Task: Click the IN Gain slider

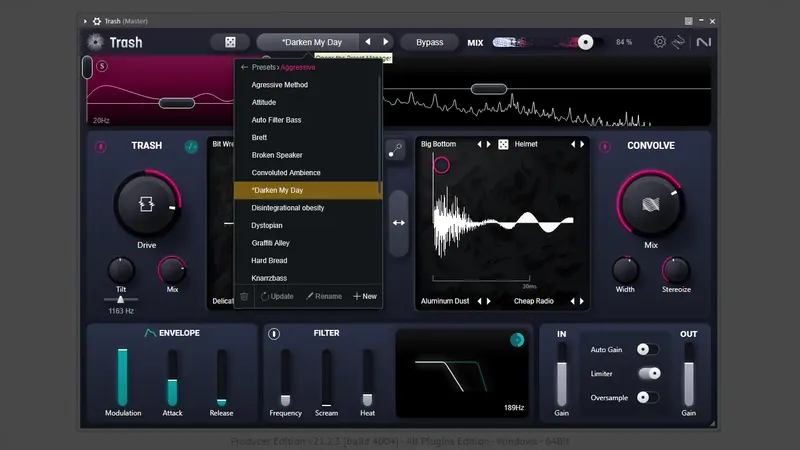Action: tap(562, 375)
